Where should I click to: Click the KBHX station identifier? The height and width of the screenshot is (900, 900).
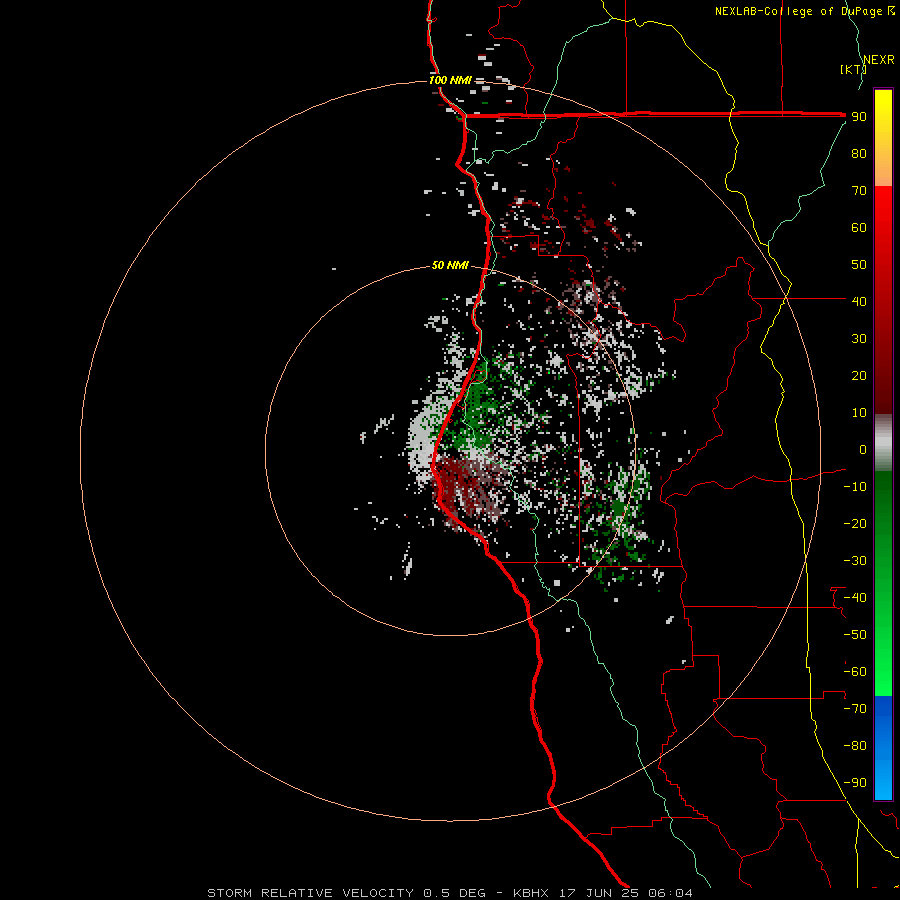click(x=531, y=893)
